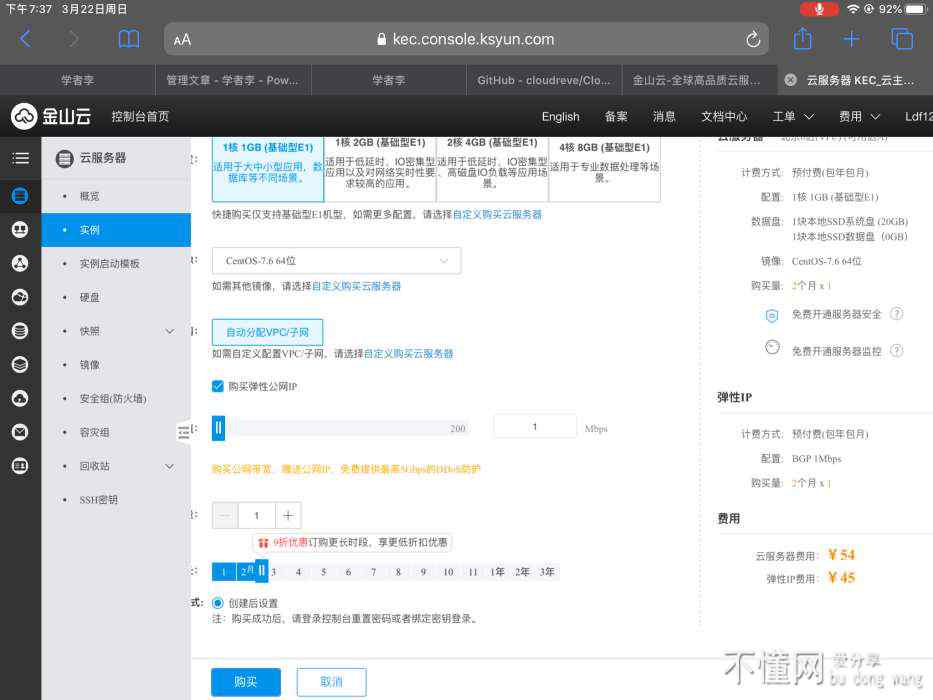Click the bandwidth slider handle
Image resolution: width=933 pixels, height=700 pixels.
(x=219, y=428)
